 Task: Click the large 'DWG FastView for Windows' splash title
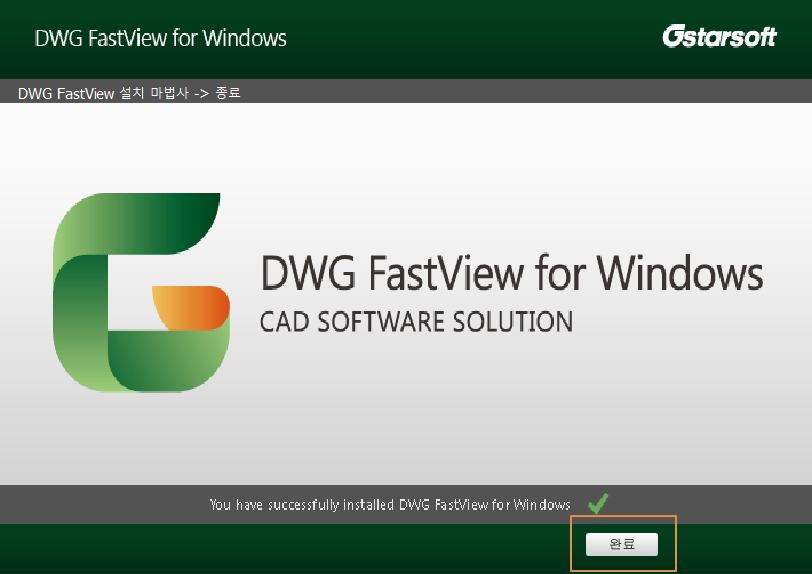coord(512,272)
